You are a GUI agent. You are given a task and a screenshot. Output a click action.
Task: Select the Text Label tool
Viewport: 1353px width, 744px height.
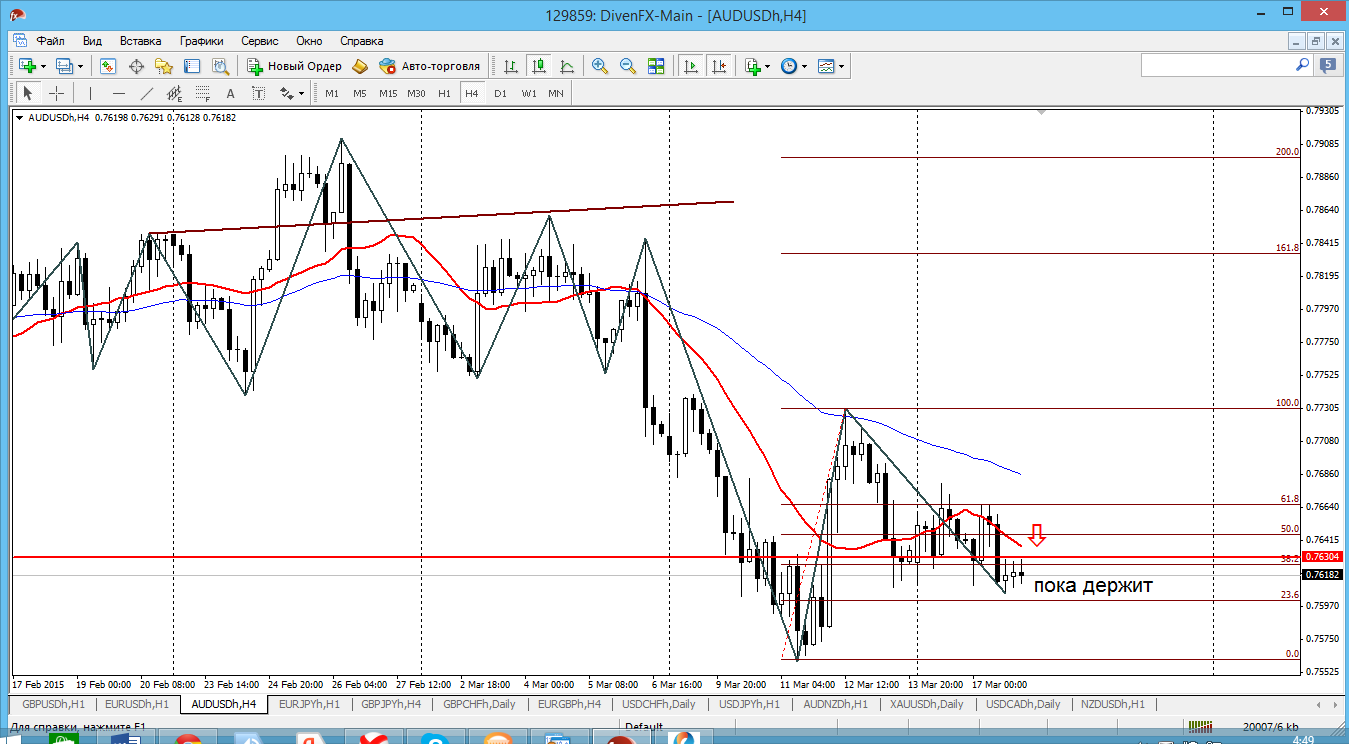pos(258,93)
